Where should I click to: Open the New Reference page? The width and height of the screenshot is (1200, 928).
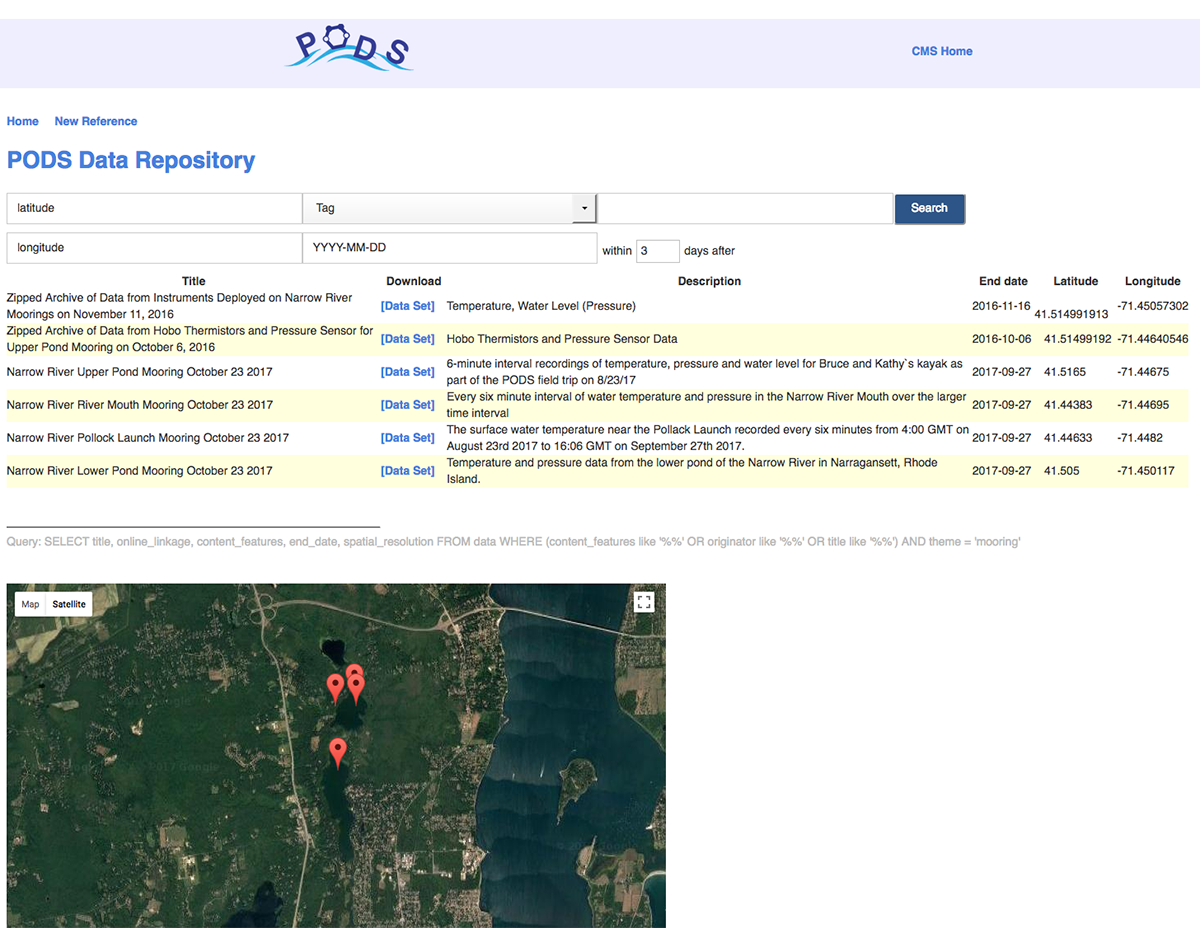pyautogui.click(x=96, y=121)
